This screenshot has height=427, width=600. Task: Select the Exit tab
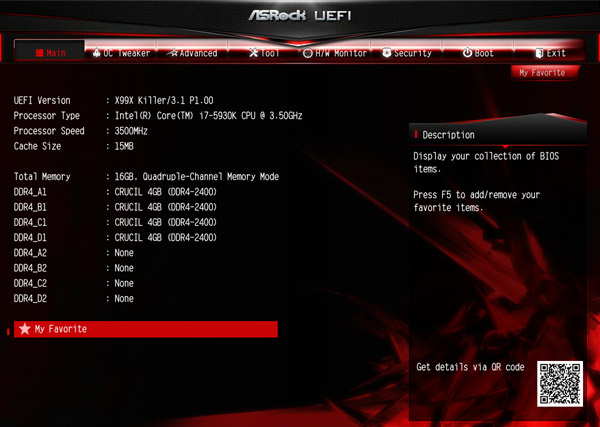pos(549,52)
